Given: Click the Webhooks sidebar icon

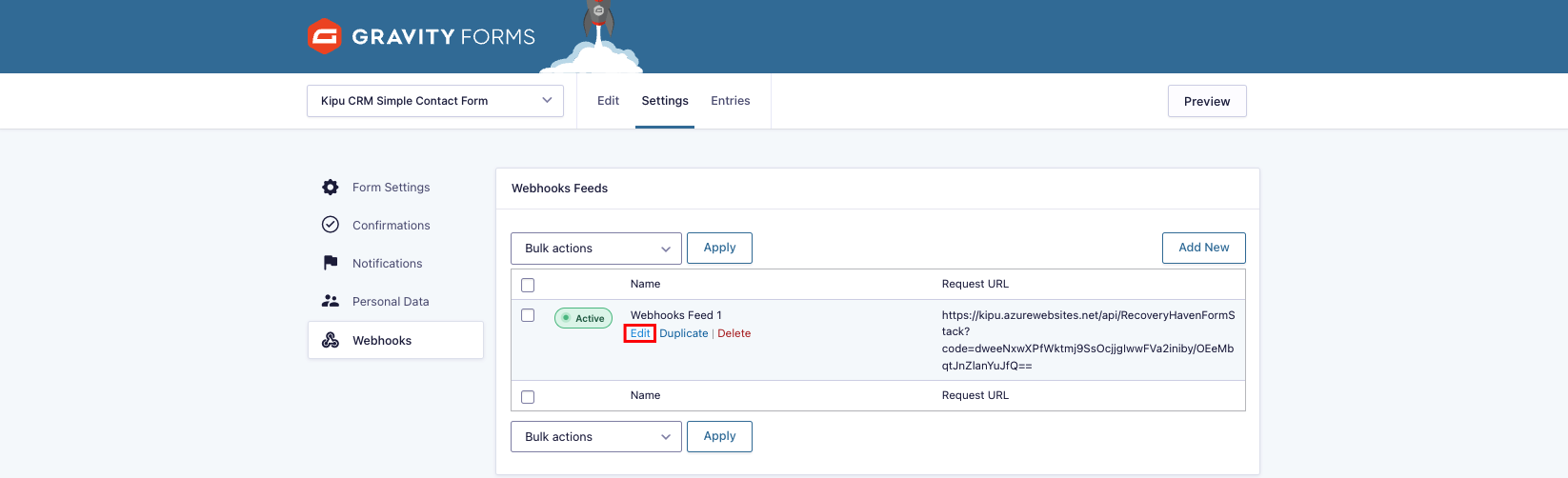Looking at the screenshot, I should pyautogui.click(x=331, y=340).
